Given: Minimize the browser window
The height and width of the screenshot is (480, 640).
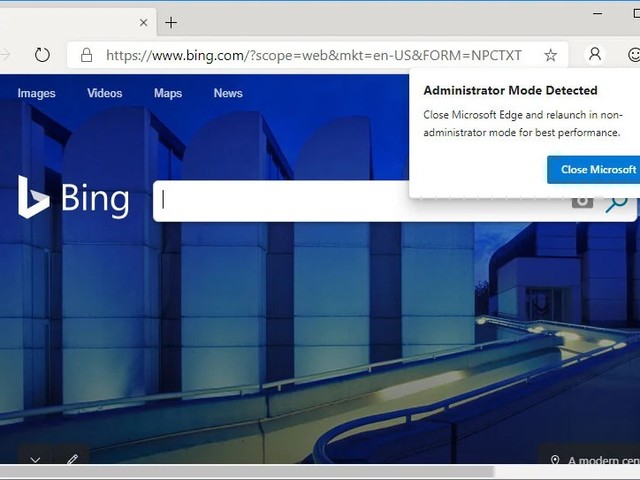Looking at the screenshot, I should point(598,13).
